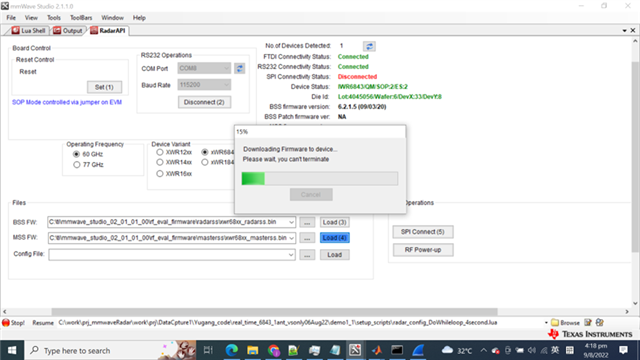This screenshot has height=360, width=640.
Task: Choose the XWR14xx device variant
Action: tap(160, 162)
